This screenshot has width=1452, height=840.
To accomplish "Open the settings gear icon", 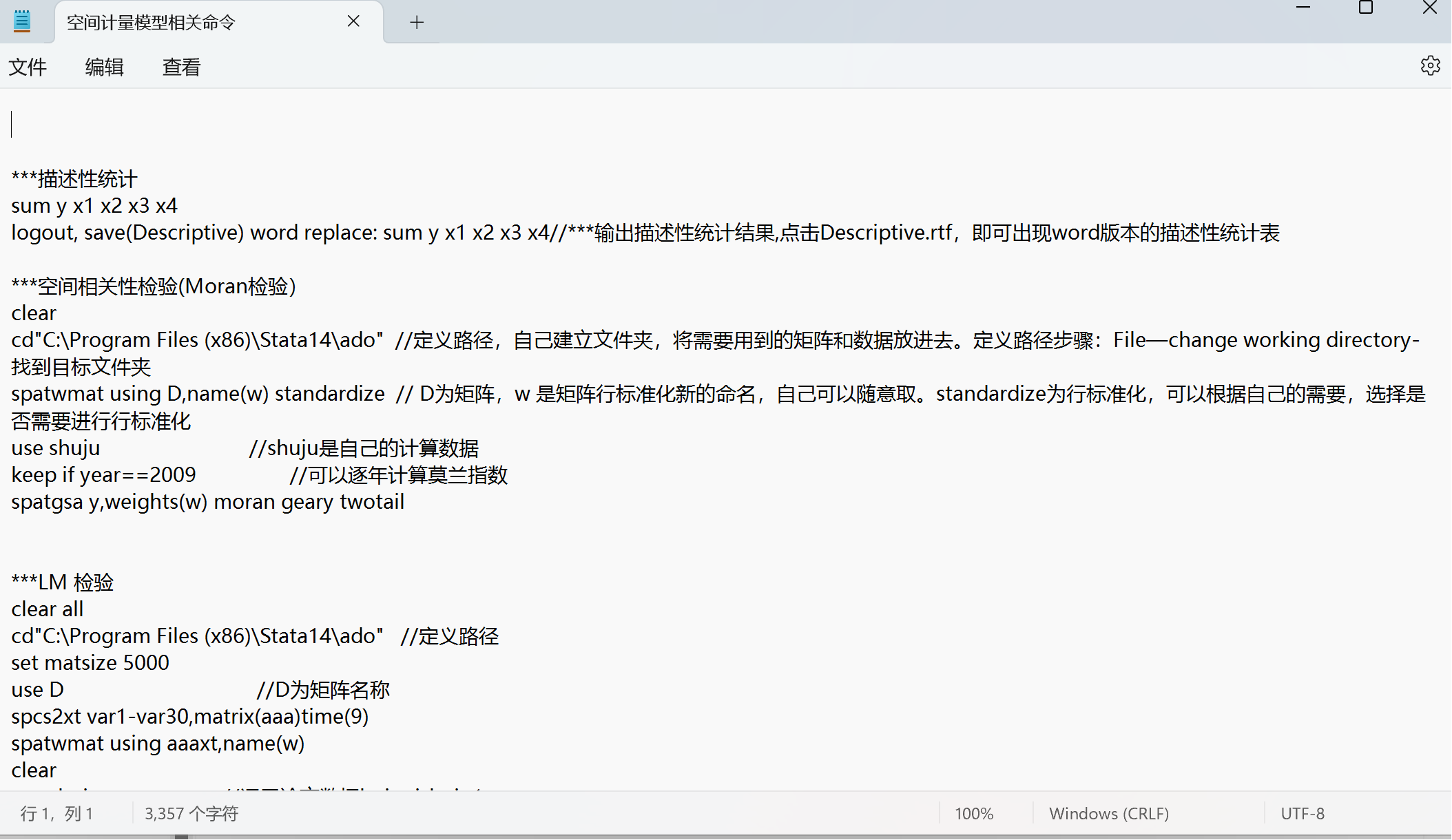I will pyautogui.click(x=1430, y=66).
